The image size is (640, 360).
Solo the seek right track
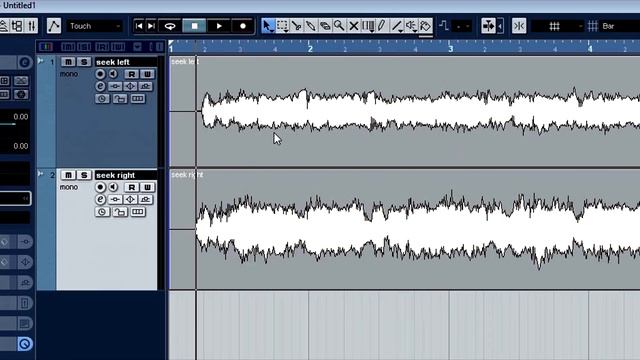84,175
